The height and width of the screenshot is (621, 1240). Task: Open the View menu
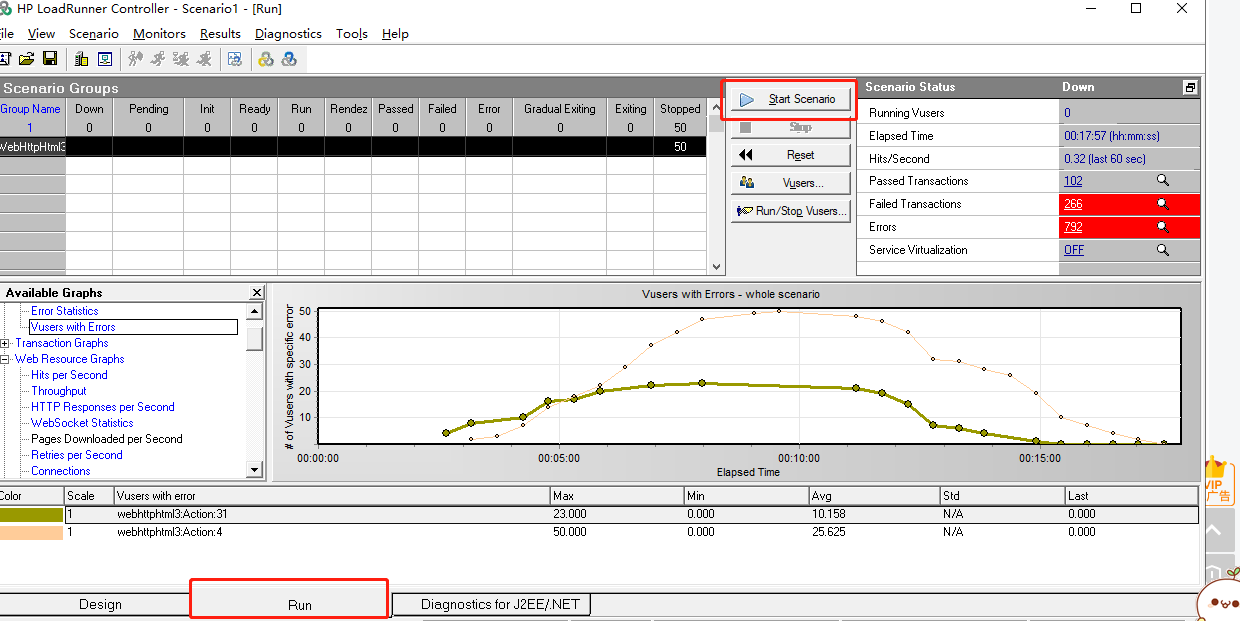click(41, 33)
